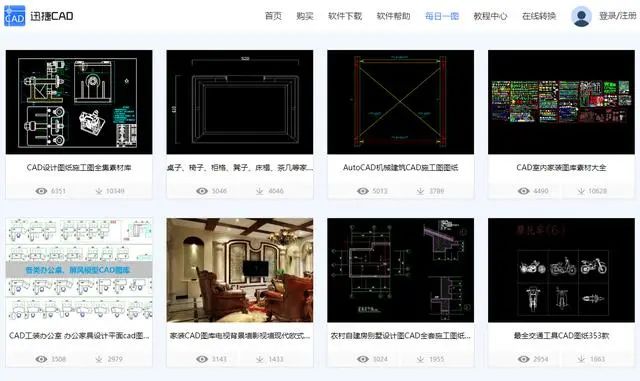Click eye icon under 家装CAD图库电视背景墙 card
The image size is (640, 381).
point(202,359)
